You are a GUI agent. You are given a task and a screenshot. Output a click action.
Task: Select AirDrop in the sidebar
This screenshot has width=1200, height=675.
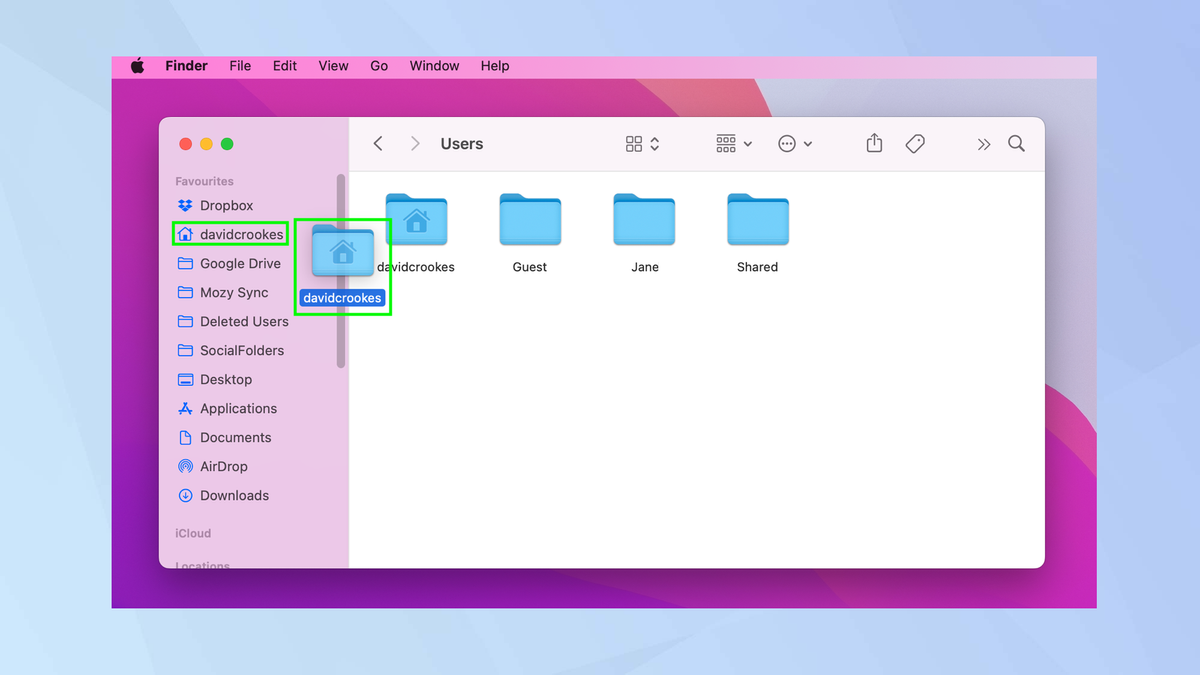(224, 466)
